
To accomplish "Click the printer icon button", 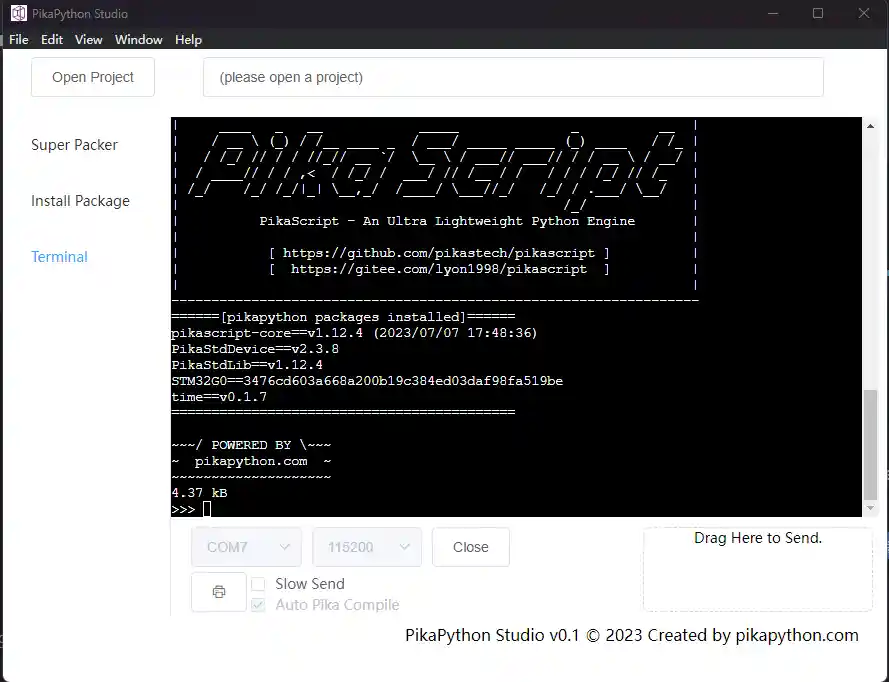I will [x=218, y=592].
